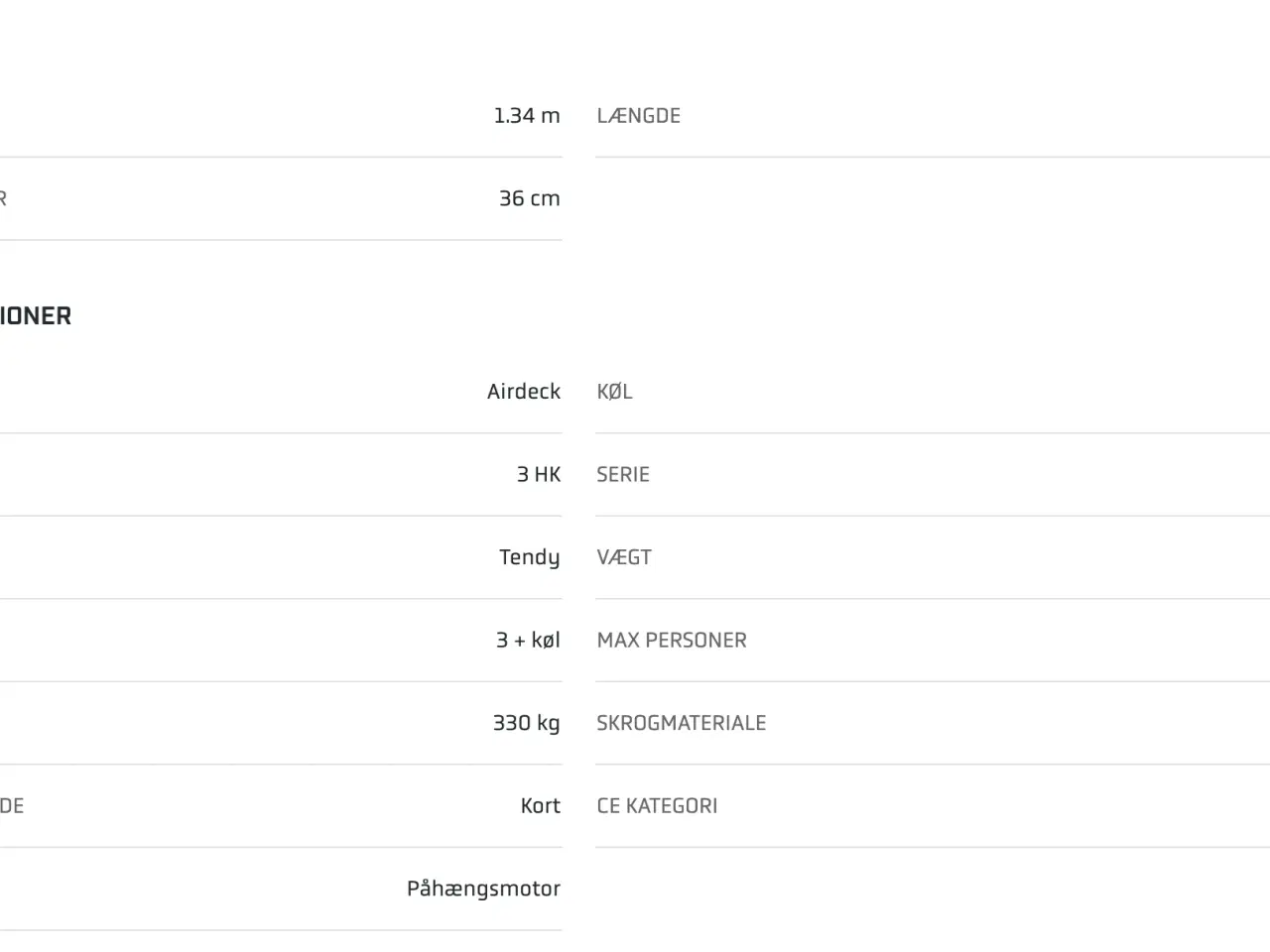Select the SERIE label
Viewport: 1270px width, 952px height.
(x=623, y=474)
